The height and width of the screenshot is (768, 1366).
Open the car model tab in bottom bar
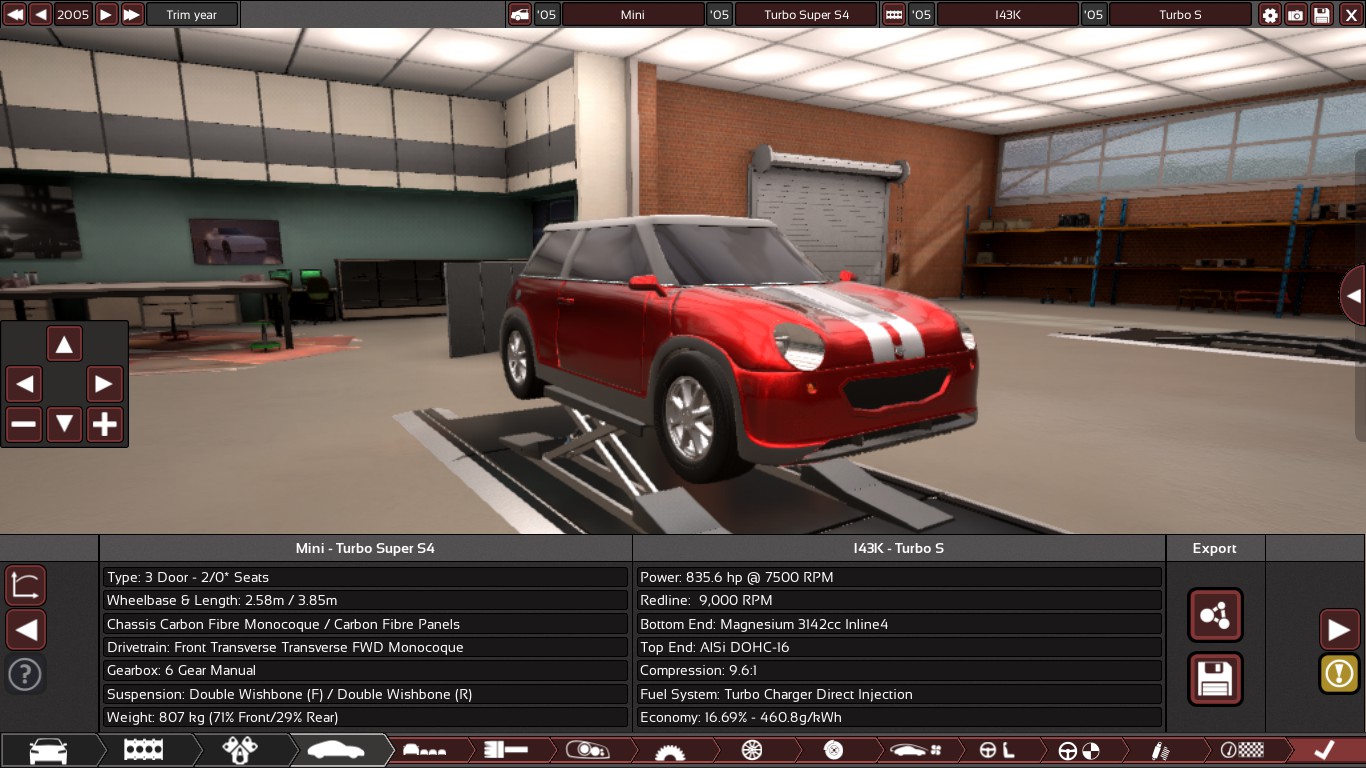[49, 750]
